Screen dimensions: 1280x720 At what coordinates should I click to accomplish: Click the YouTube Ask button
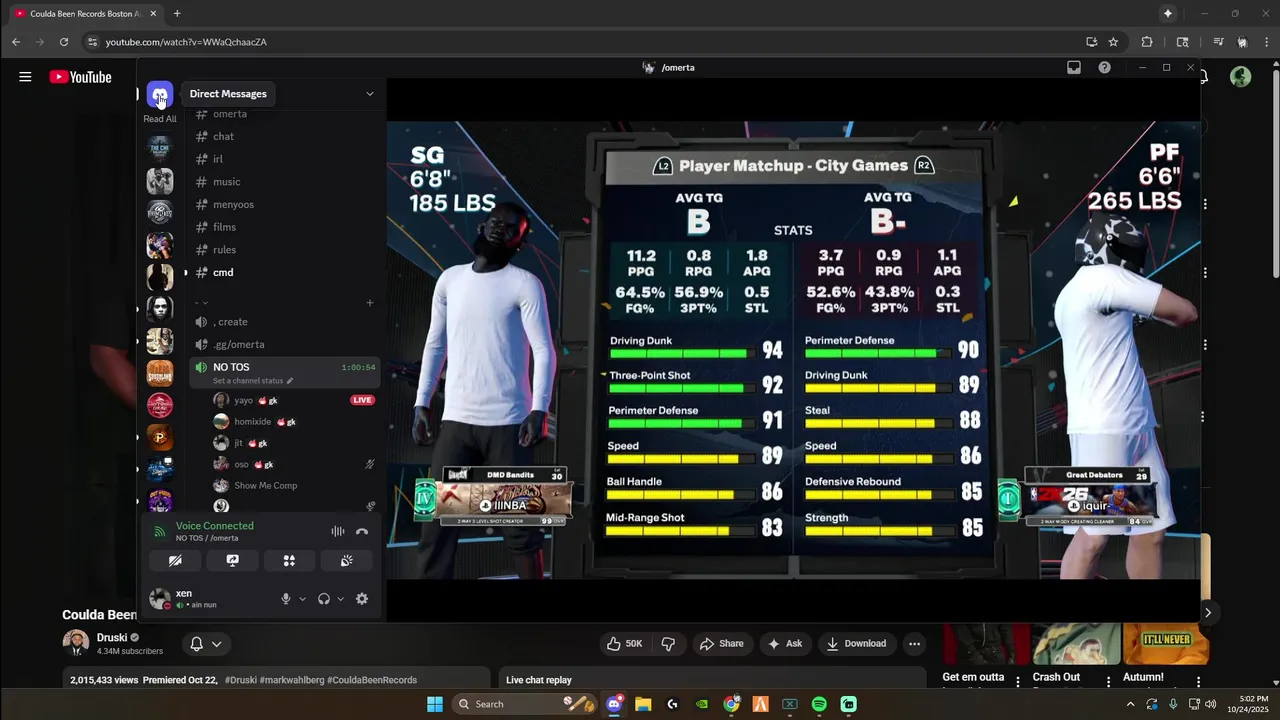coord(785,644)
